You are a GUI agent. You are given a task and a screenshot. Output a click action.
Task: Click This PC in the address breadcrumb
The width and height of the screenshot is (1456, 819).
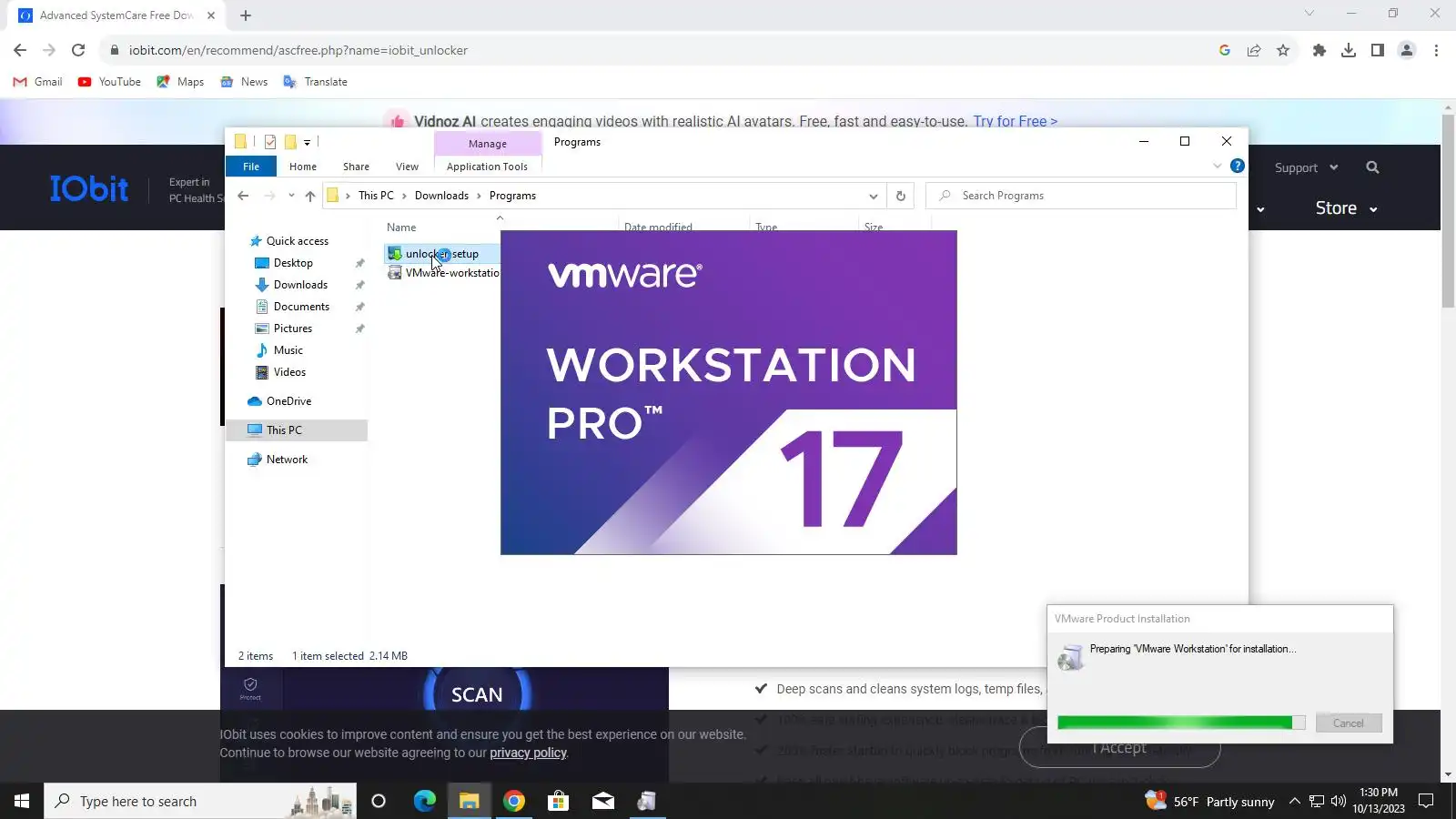coord(376,196)
